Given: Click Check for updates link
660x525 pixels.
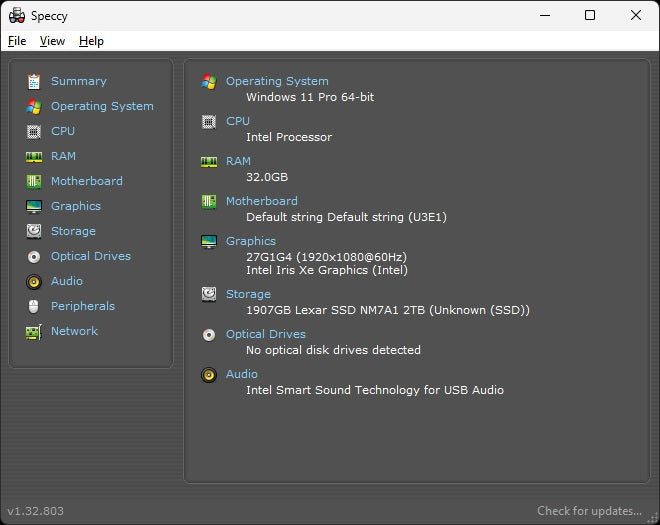Looking at the screenshot, I should click(589, 511).
